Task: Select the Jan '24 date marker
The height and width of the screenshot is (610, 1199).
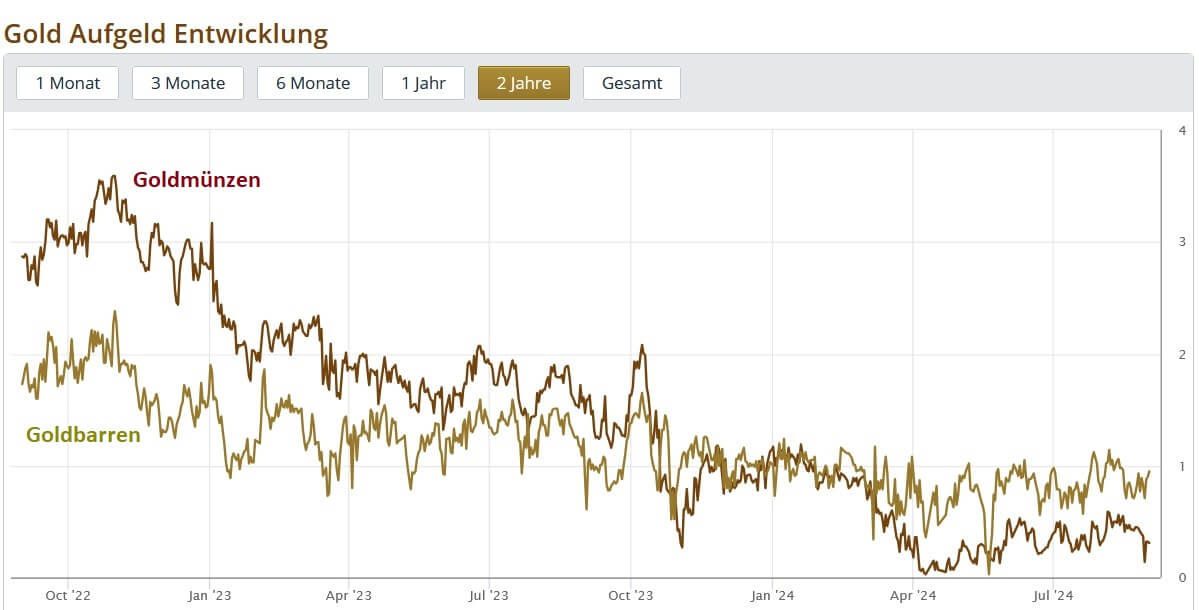Action: [774, 595]
